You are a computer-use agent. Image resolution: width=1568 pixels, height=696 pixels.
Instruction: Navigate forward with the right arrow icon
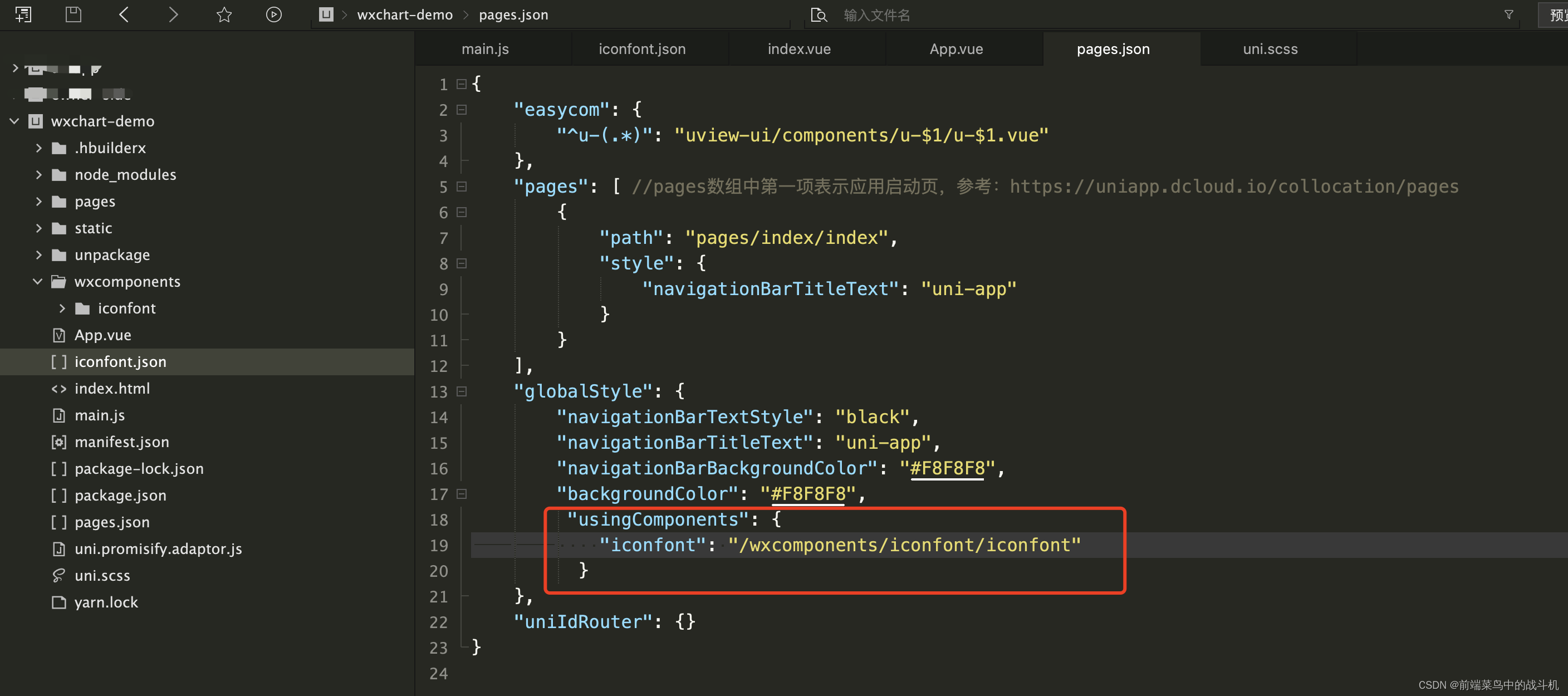pyautogui.click(x=174, y=14)
